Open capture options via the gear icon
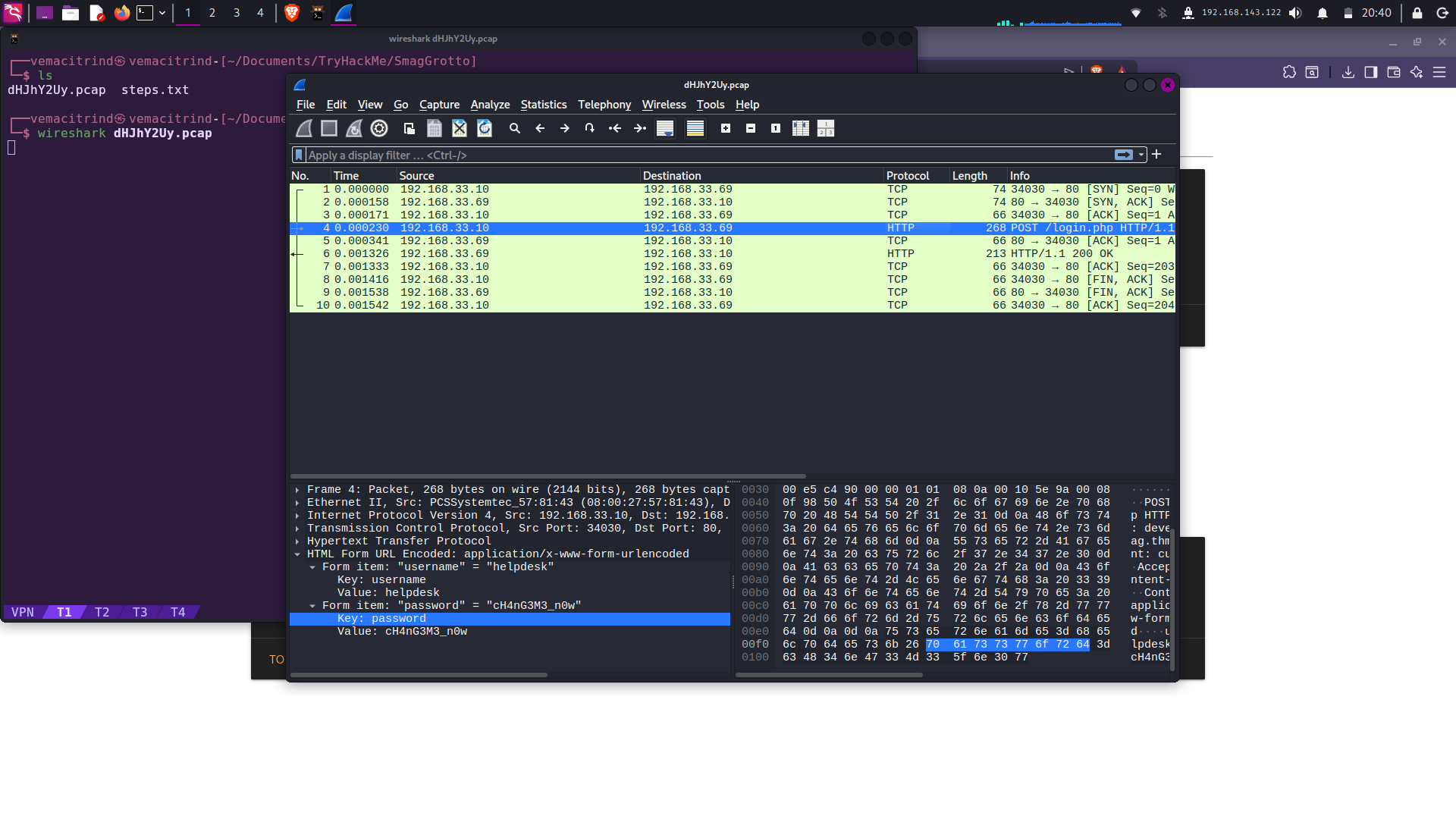 click(379, 128)
